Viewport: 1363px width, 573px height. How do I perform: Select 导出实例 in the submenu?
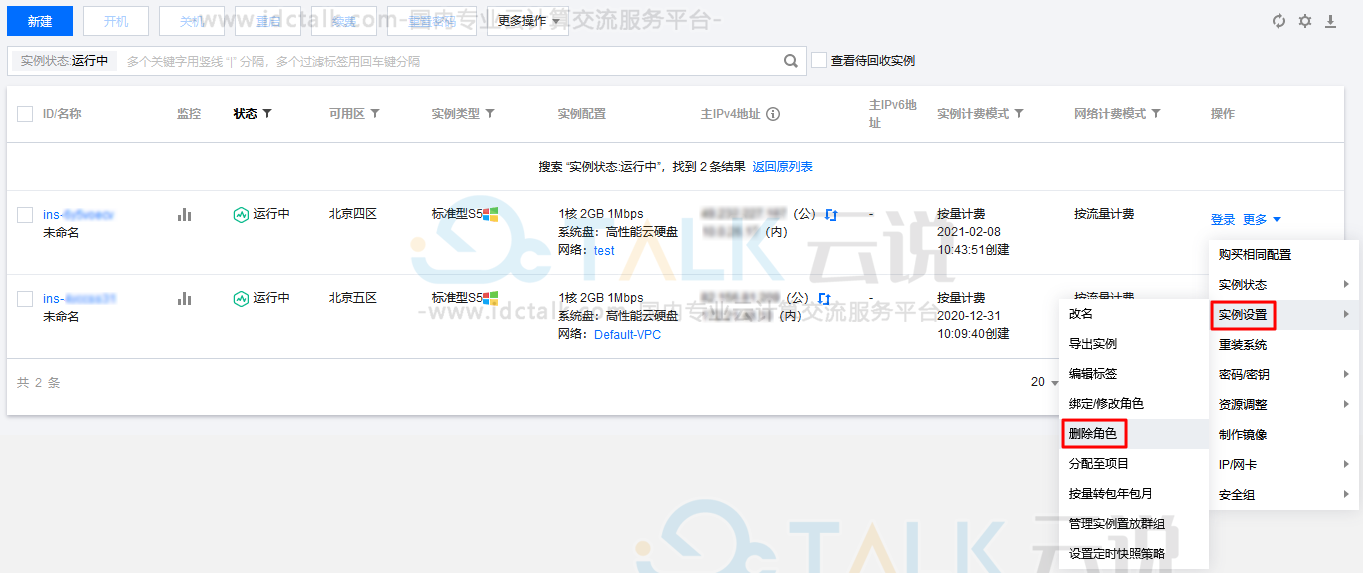(x=1134, y=344)
